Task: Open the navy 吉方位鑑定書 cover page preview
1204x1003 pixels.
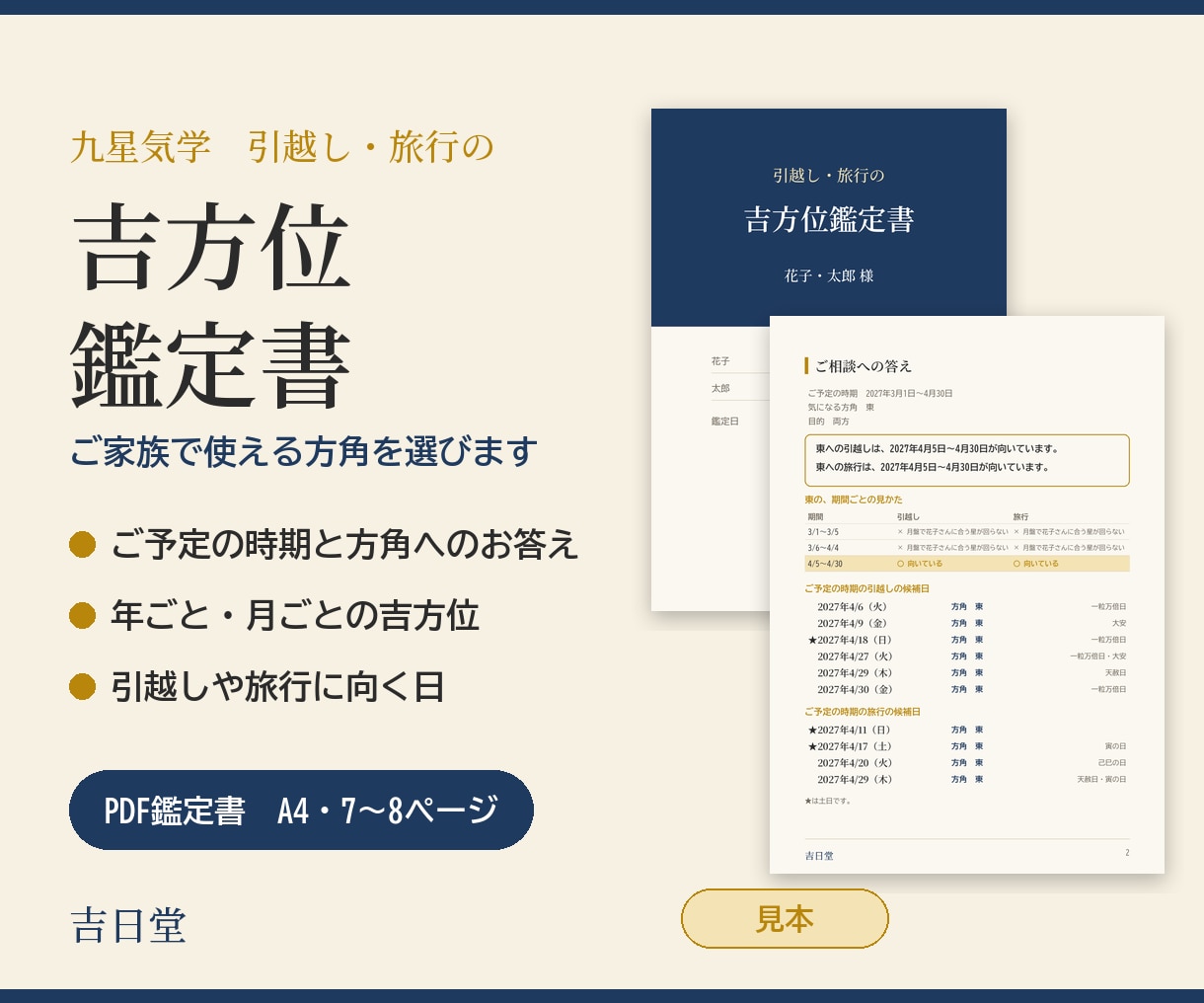Action: coord(829,217)
